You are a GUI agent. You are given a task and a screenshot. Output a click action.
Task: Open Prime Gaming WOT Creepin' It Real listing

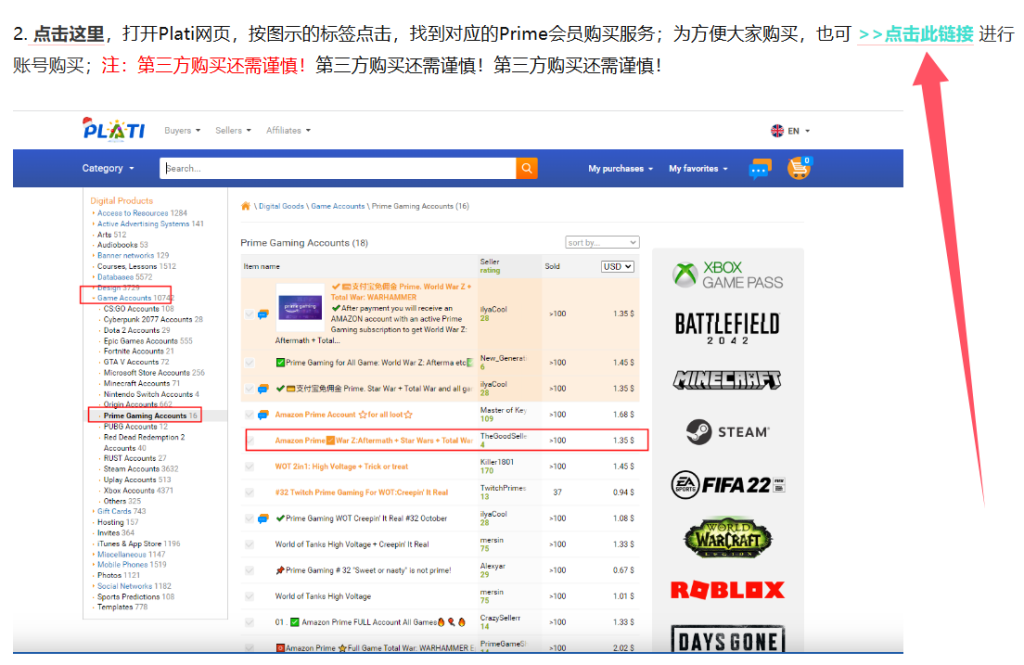361,519
